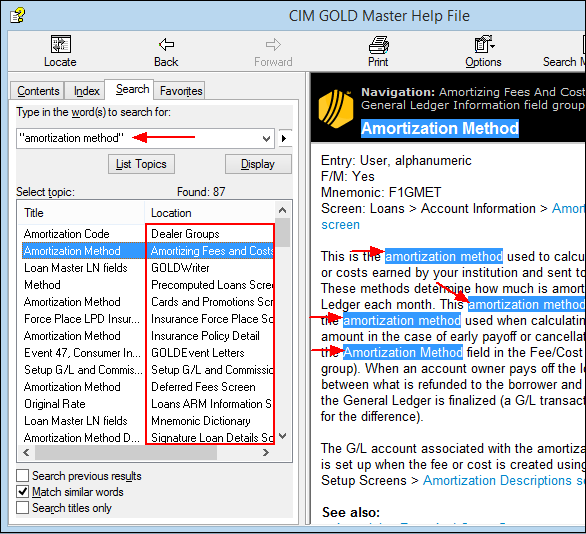Switch to the Contents tab
The width and height of the screenshot is (586, 534).
38,91
